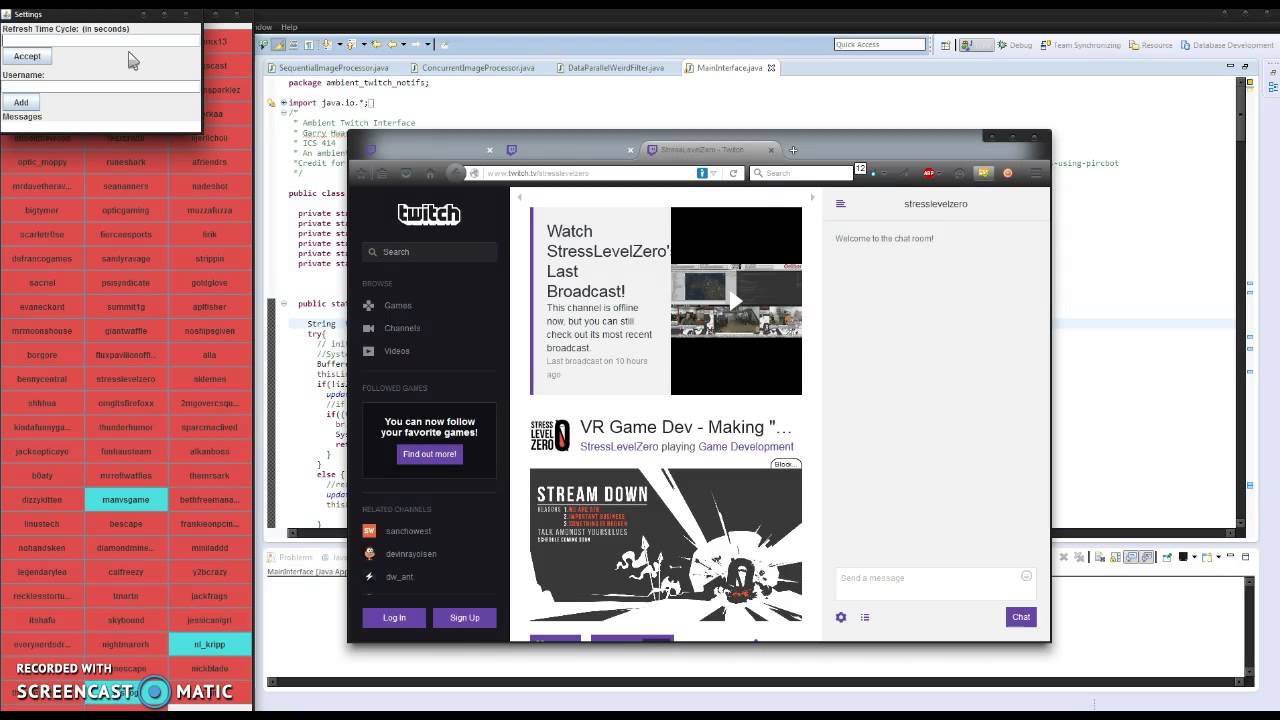Click the sanchowest channel avatar
This screenshot has width=1280, height=720.
coord(369,531)
